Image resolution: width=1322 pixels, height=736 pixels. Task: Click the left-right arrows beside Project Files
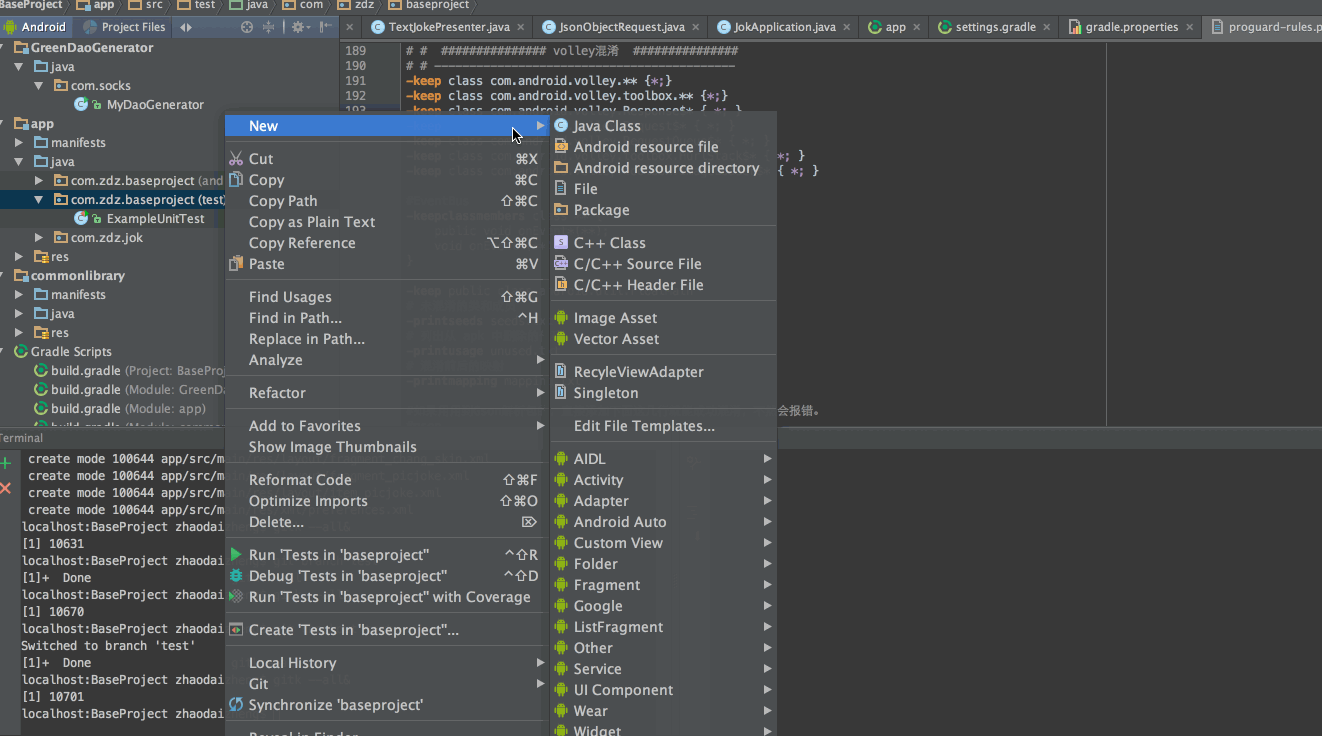click(185, 27)
